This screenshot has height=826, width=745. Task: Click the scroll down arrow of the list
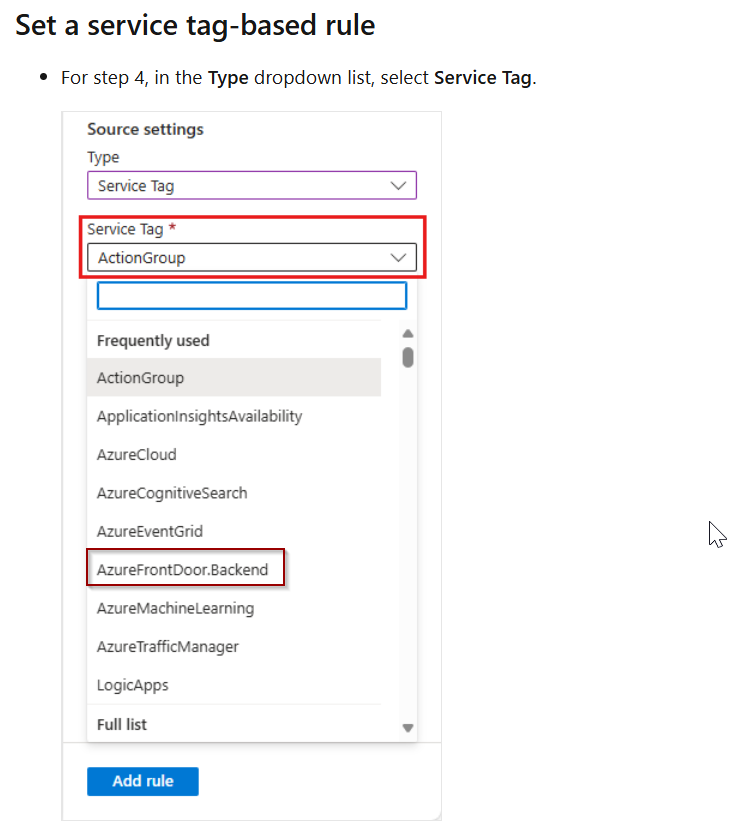click(x=408, y=728)
